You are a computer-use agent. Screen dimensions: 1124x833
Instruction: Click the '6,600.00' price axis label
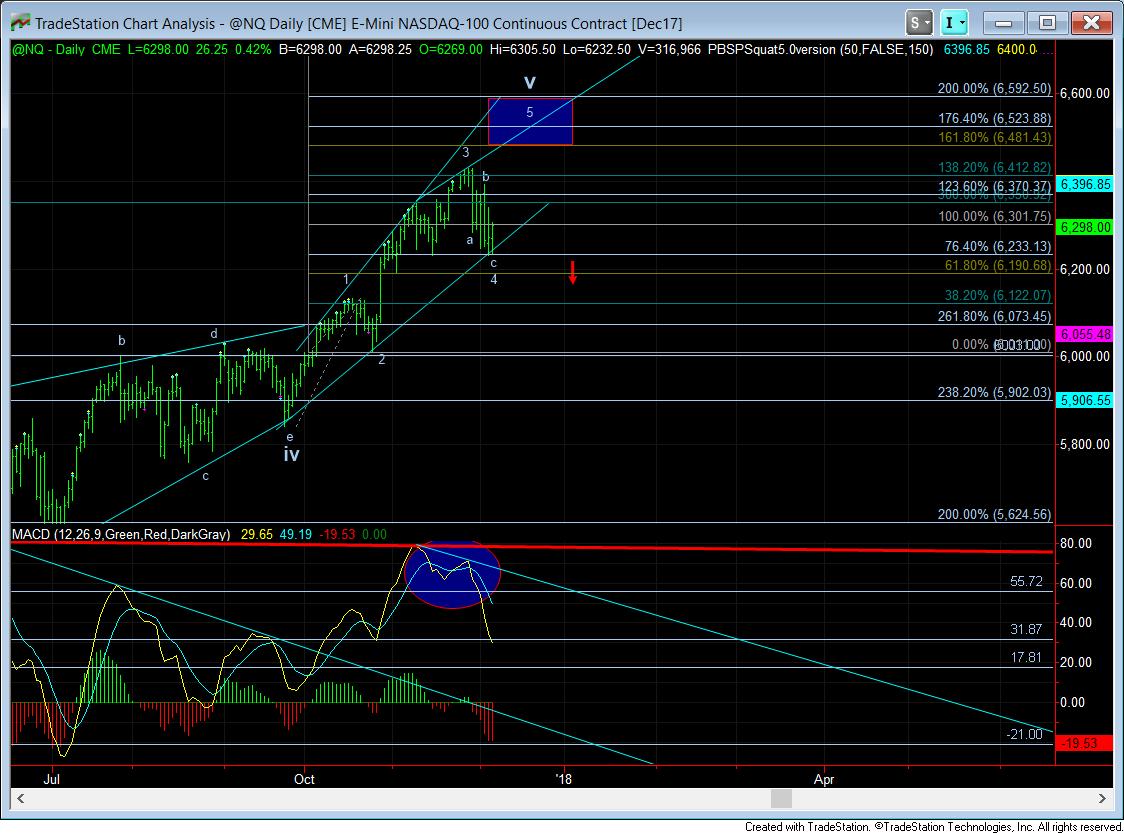click(1085, 93)
